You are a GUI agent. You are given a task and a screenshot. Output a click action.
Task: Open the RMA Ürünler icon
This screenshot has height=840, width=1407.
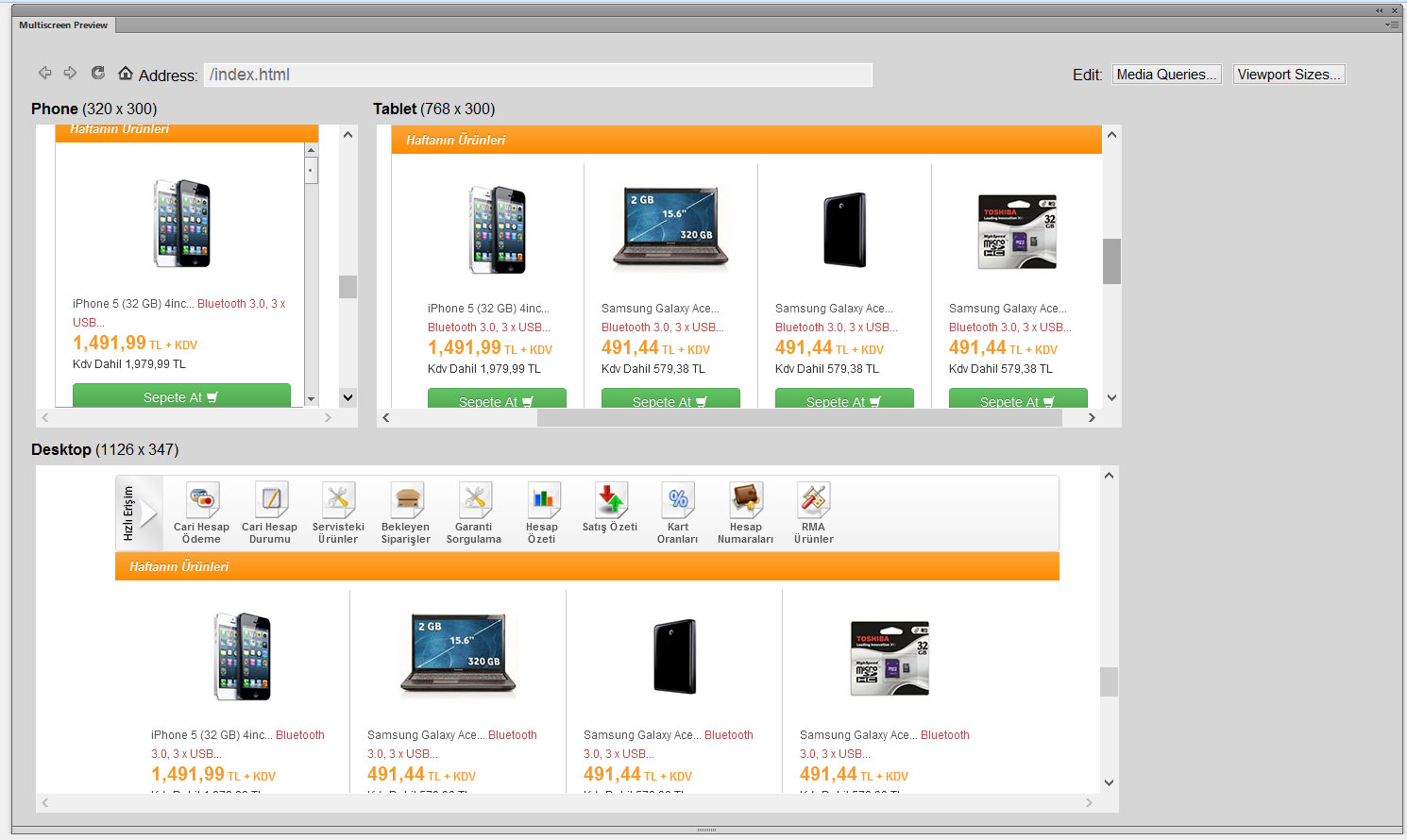[x=814, y=500]
